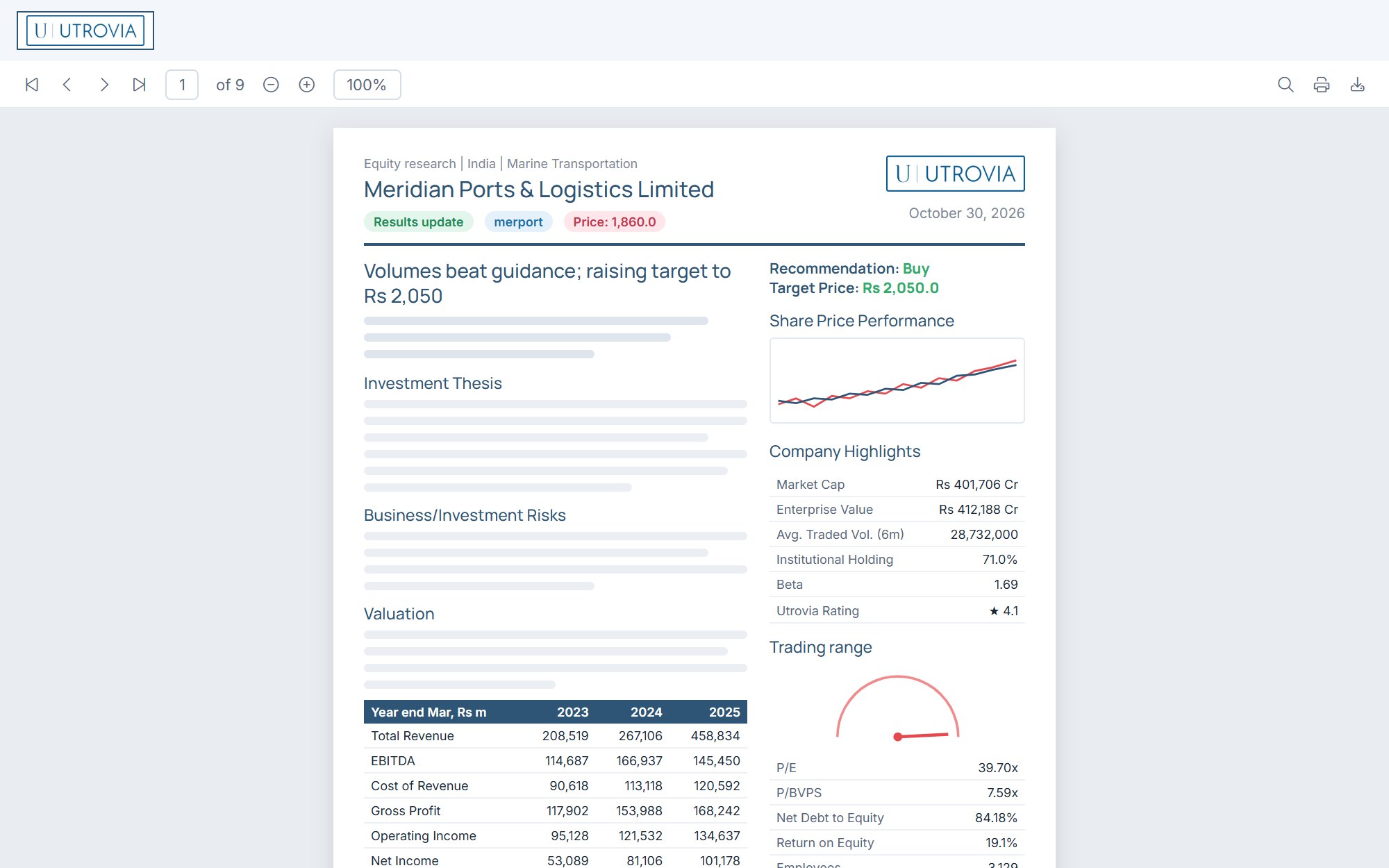Click the P/E value 39.70x
The height and width of the screenshot is (868, 1389).
[x=998, y=768]
